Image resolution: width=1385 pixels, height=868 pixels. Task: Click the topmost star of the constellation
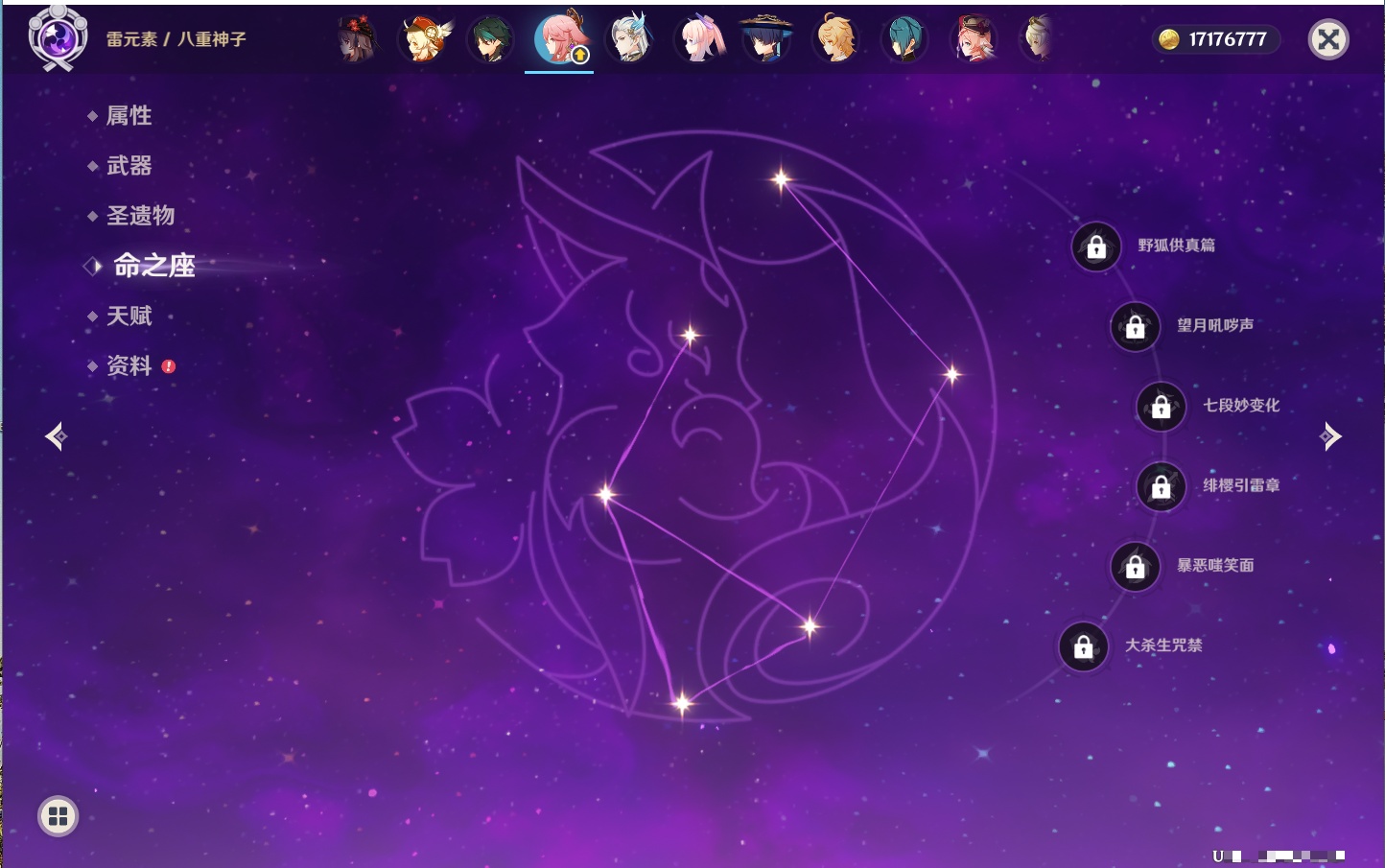point(781,178)
